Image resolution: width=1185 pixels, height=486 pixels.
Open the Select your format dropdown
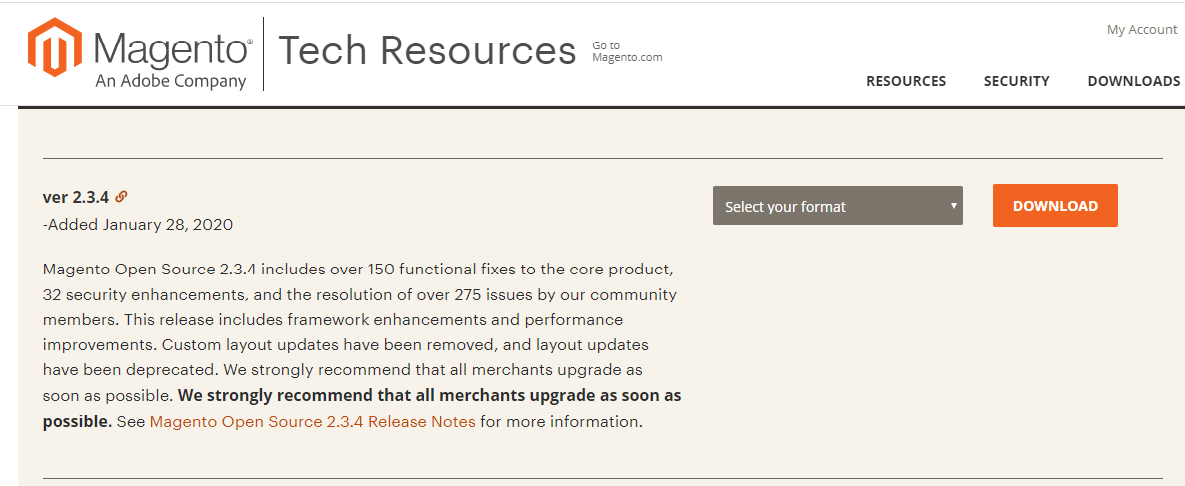[837, 206]
